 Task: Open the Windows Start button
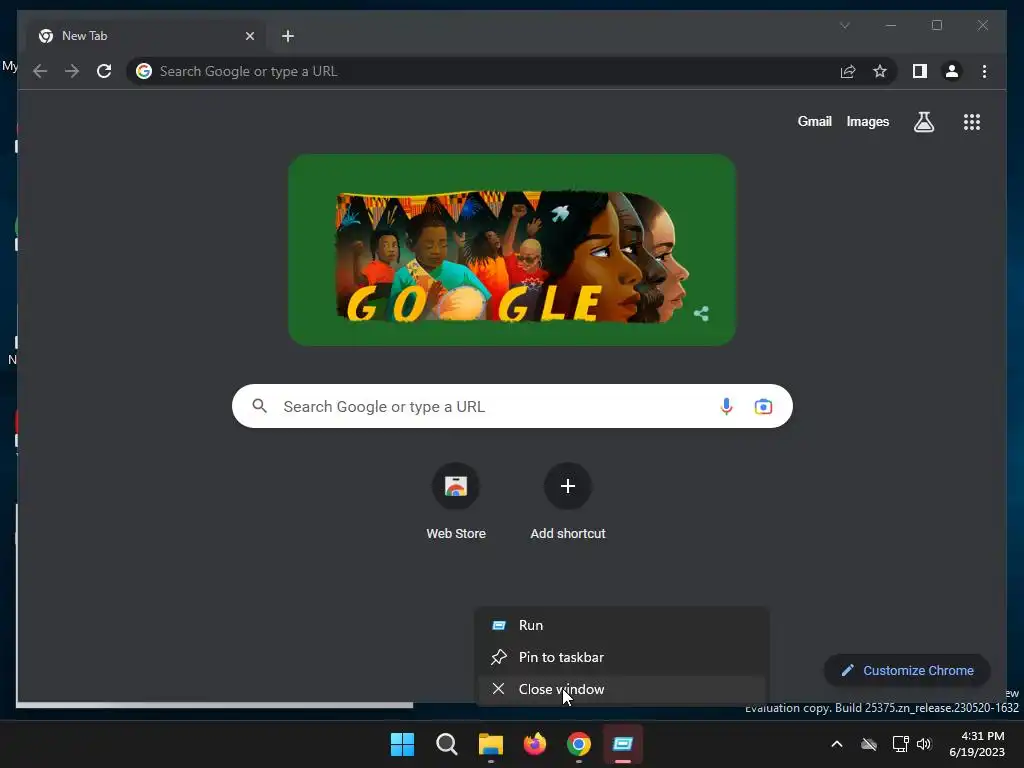coord(402,744)
